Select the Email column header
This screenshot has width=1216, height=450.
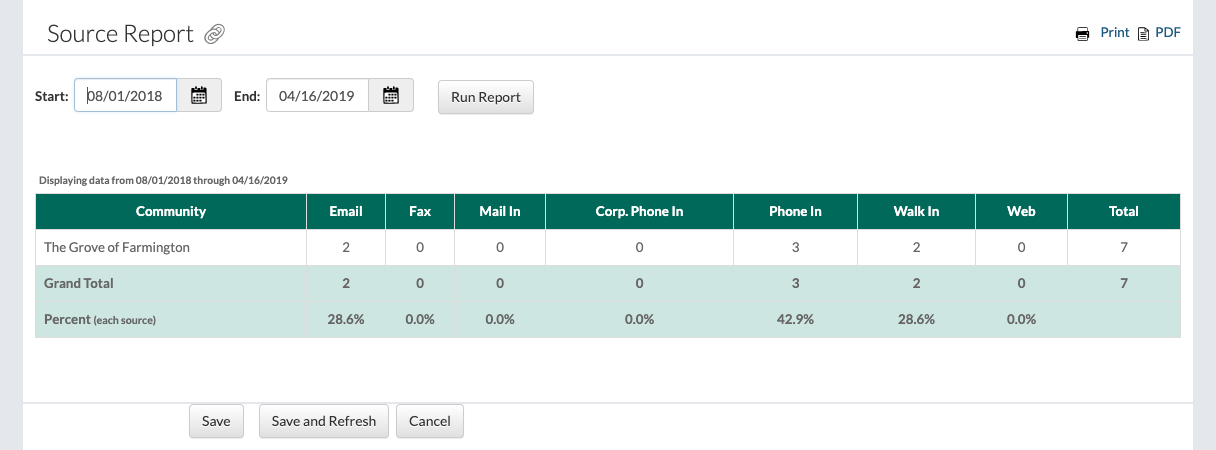coord(346,211)
